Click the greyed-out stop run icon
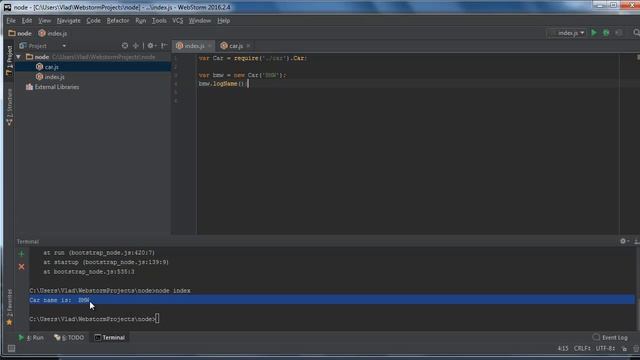640x360 pixels. [618, 33]
